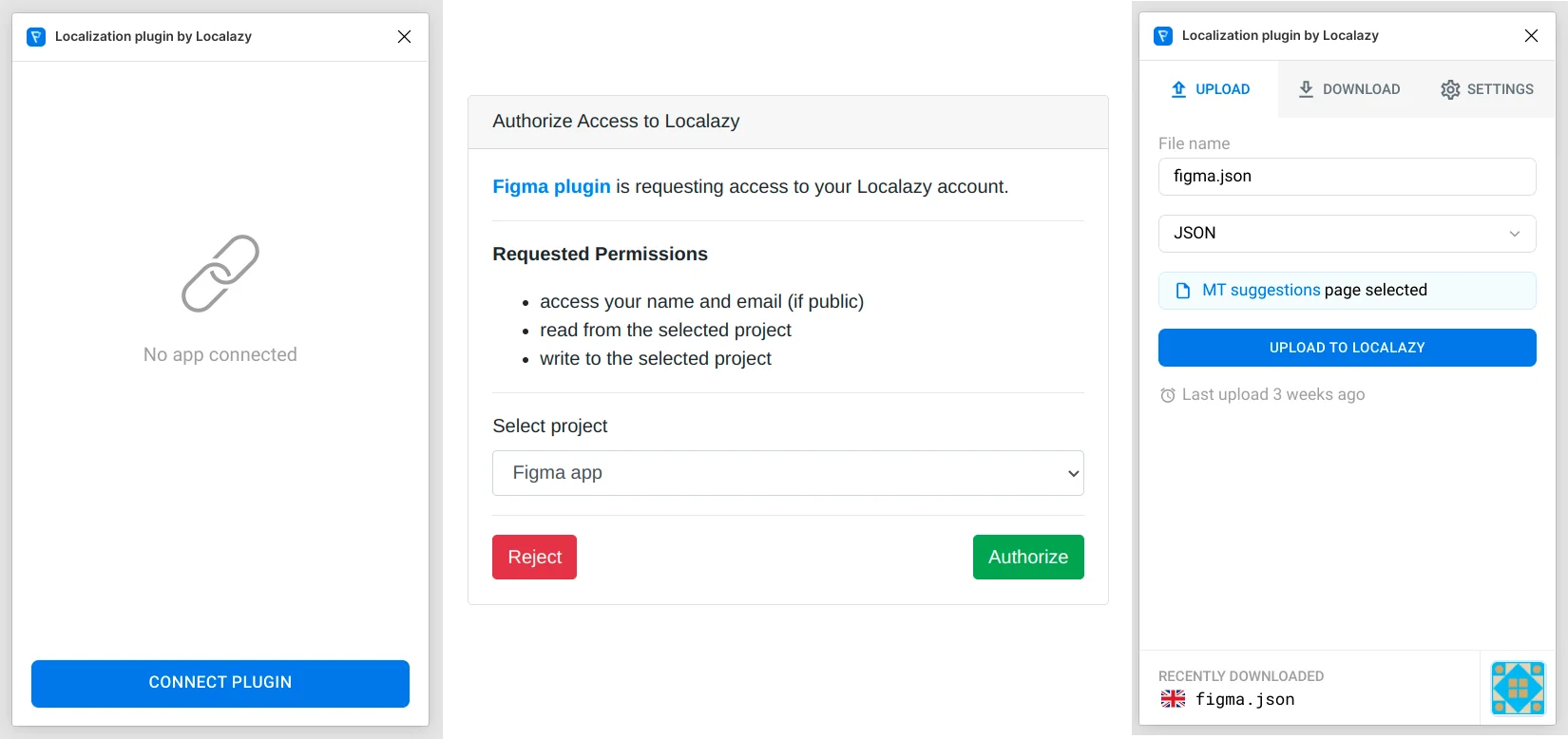Screen dimensions: 1568x739
Task: Open the Figma app project dropdown
Action: click(x=788, y=473)
